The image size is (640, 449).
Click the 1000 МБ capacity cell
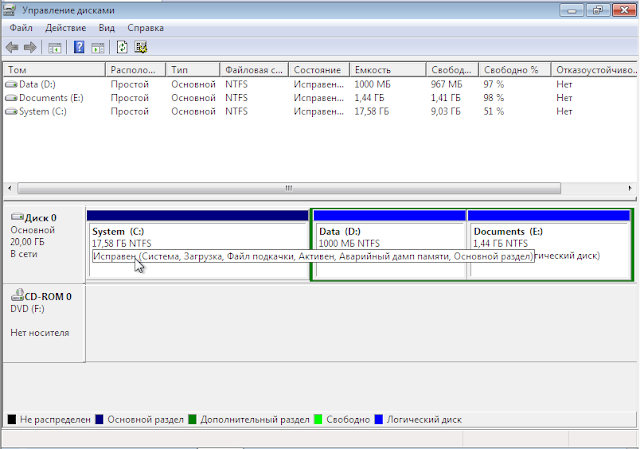pos(372,84)
